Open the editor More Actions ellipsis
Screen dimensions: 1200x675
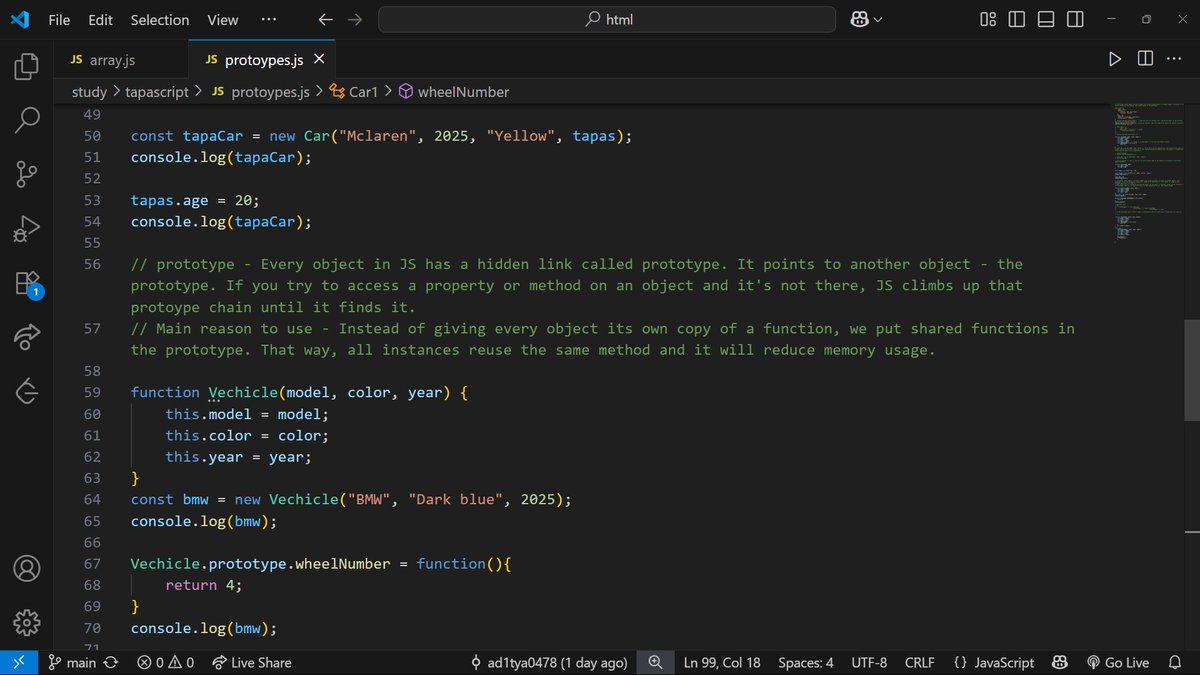coord(1174,59)
